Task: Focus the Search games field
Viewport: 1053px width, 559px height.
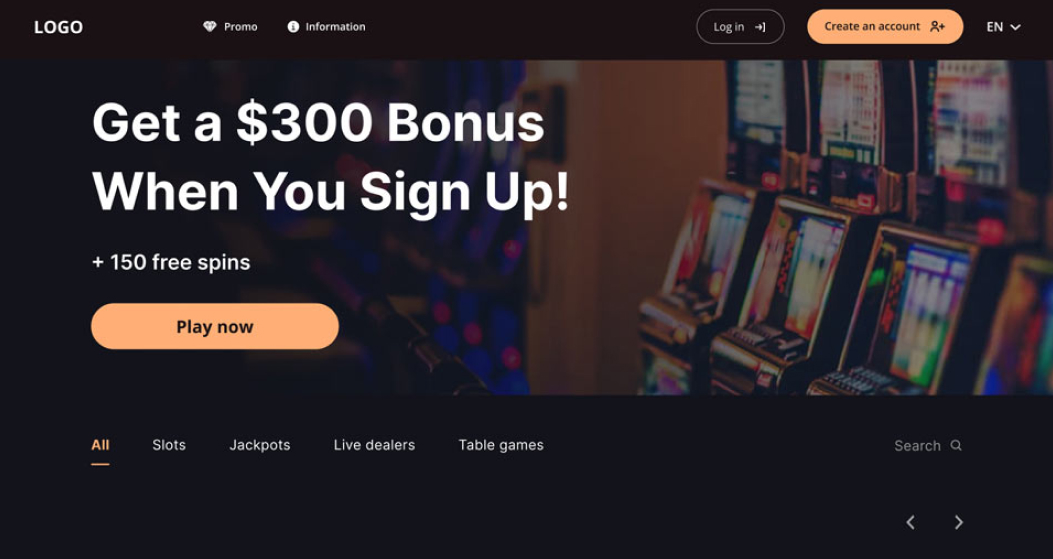Action: click(927, 445)
